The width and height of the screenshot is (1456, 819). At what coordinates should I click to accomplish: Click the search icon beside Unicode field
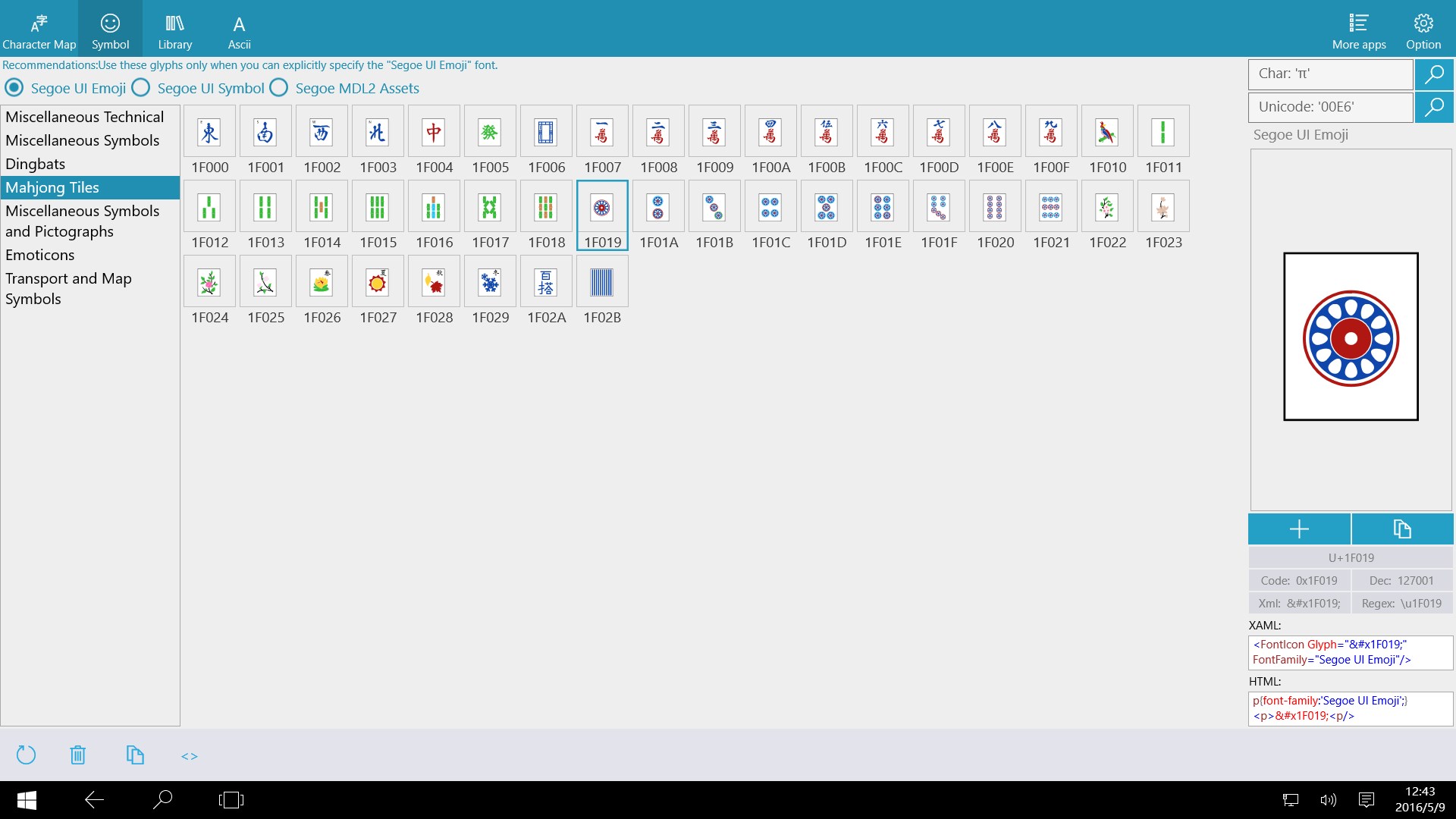[1433, 107]
